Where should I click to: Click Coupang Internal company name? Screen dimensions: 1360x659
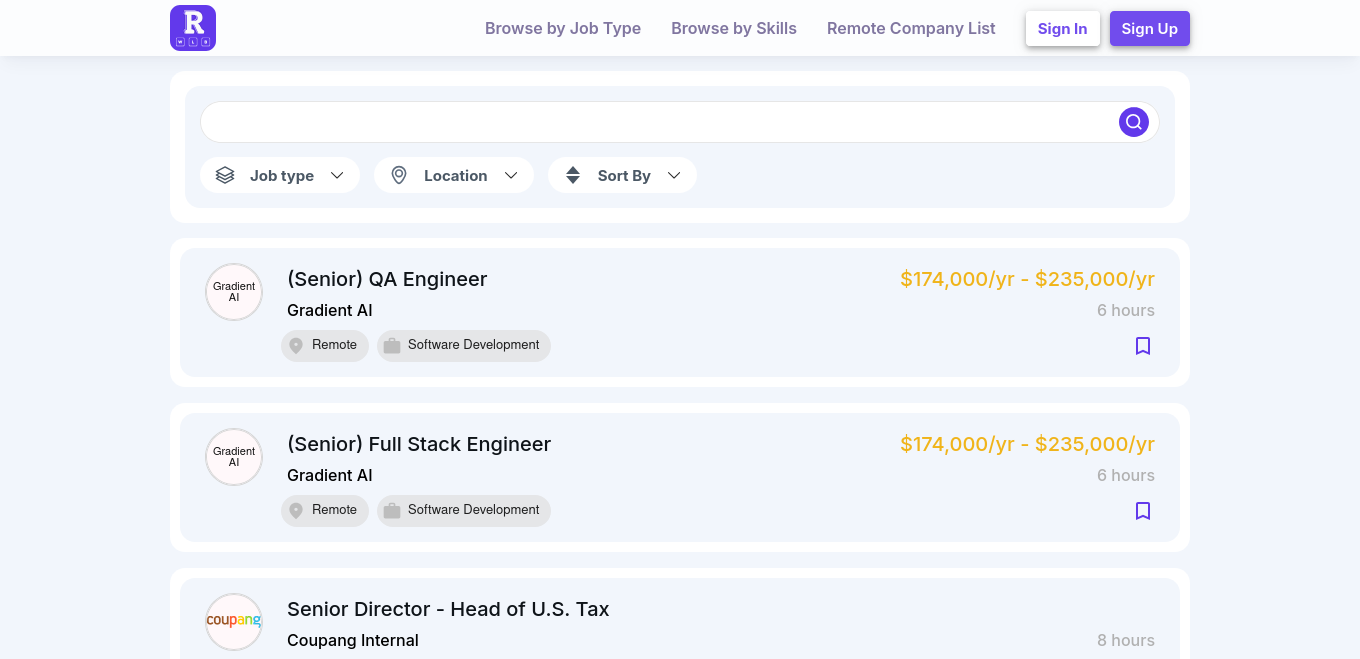coord(353,640)
